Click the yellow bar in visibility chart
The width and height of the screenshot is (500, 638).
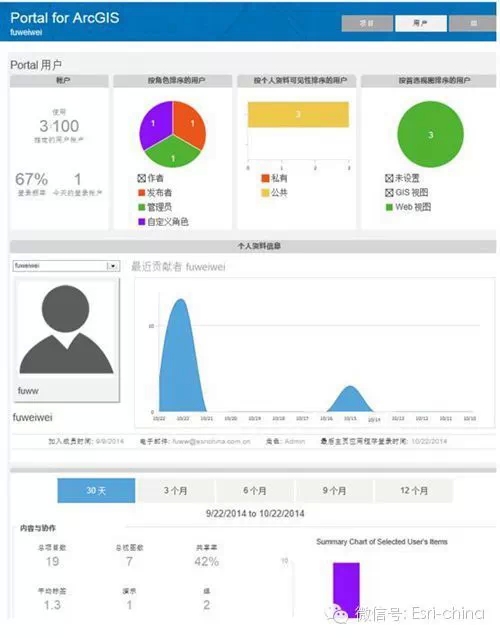298,114
